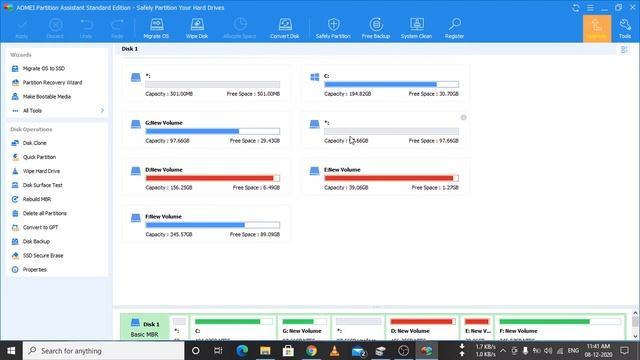Click the Search for anything box
This screenshot has height=360, width=640.
click(x=103, y=351)
